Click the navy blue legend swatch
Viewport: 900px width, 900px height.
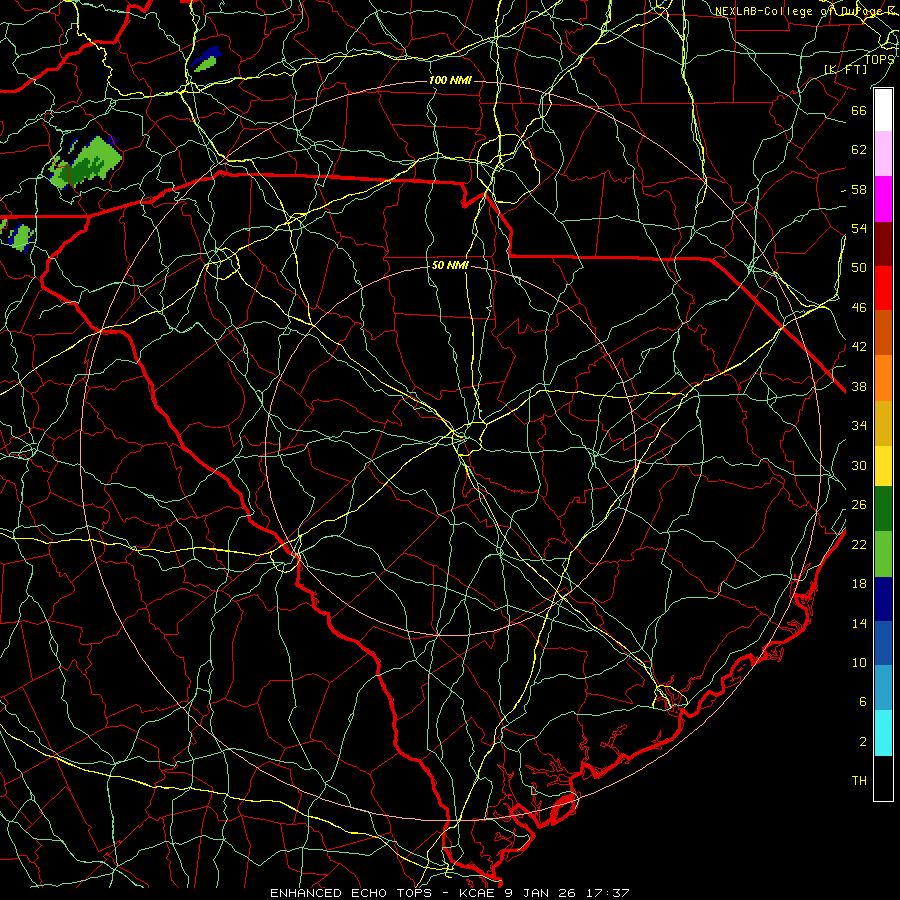[x=883, y=599]
